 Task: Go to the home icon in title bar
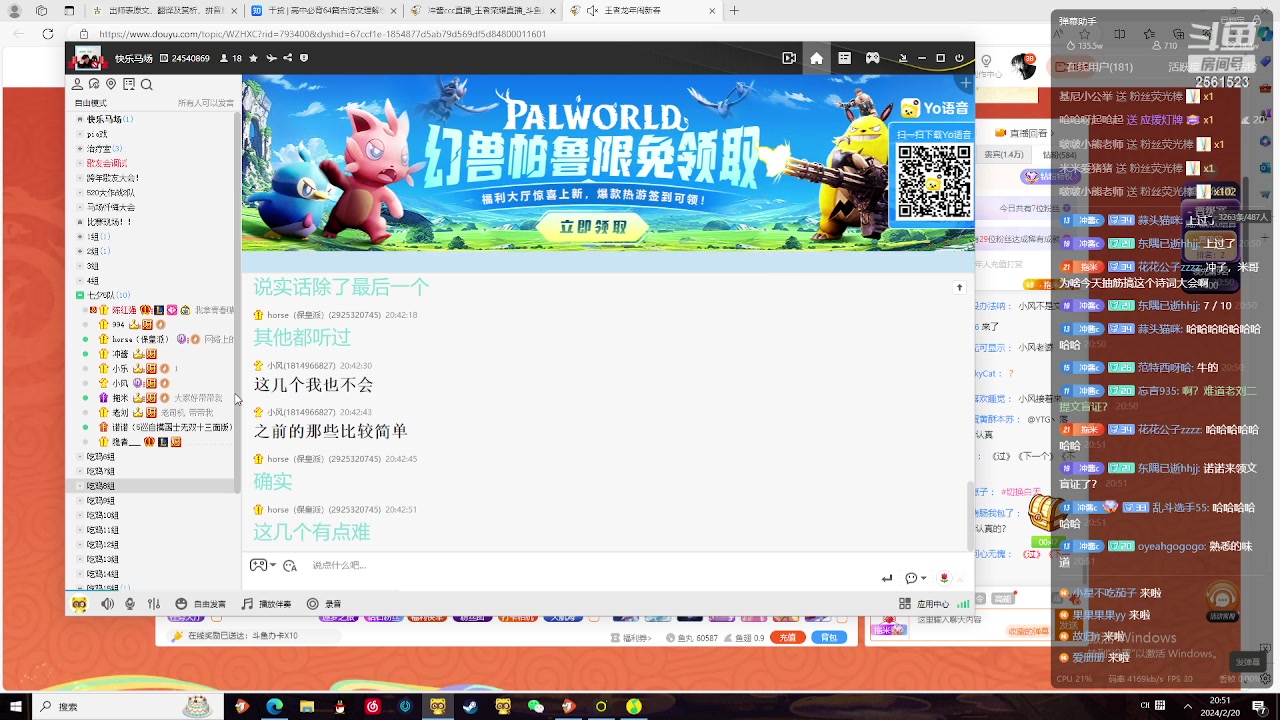[817, 58]
